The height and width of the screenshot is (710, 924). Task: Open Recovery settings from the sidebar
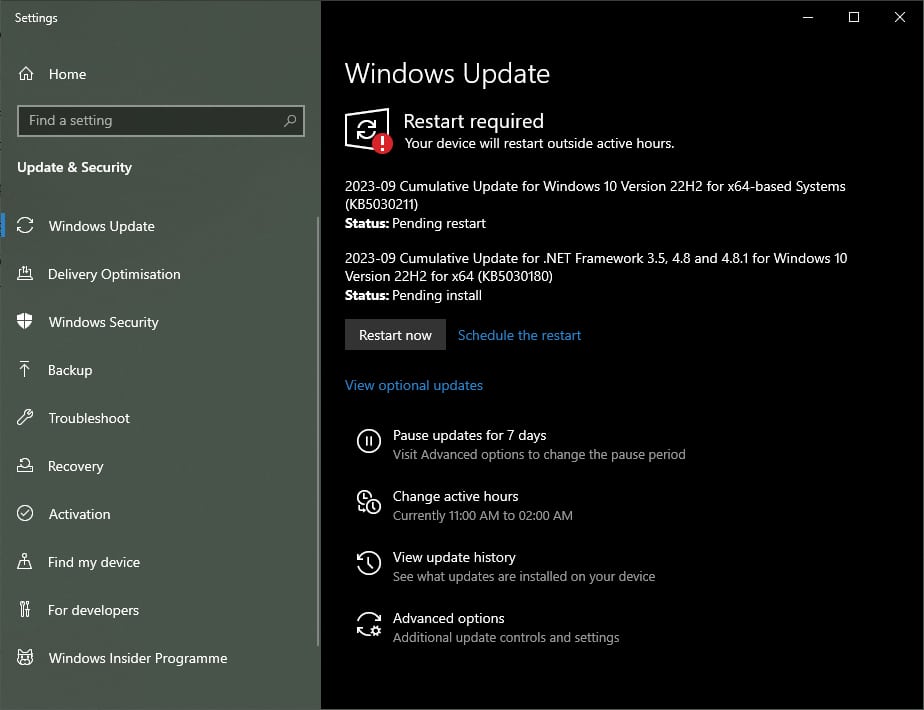click(76, 466)
